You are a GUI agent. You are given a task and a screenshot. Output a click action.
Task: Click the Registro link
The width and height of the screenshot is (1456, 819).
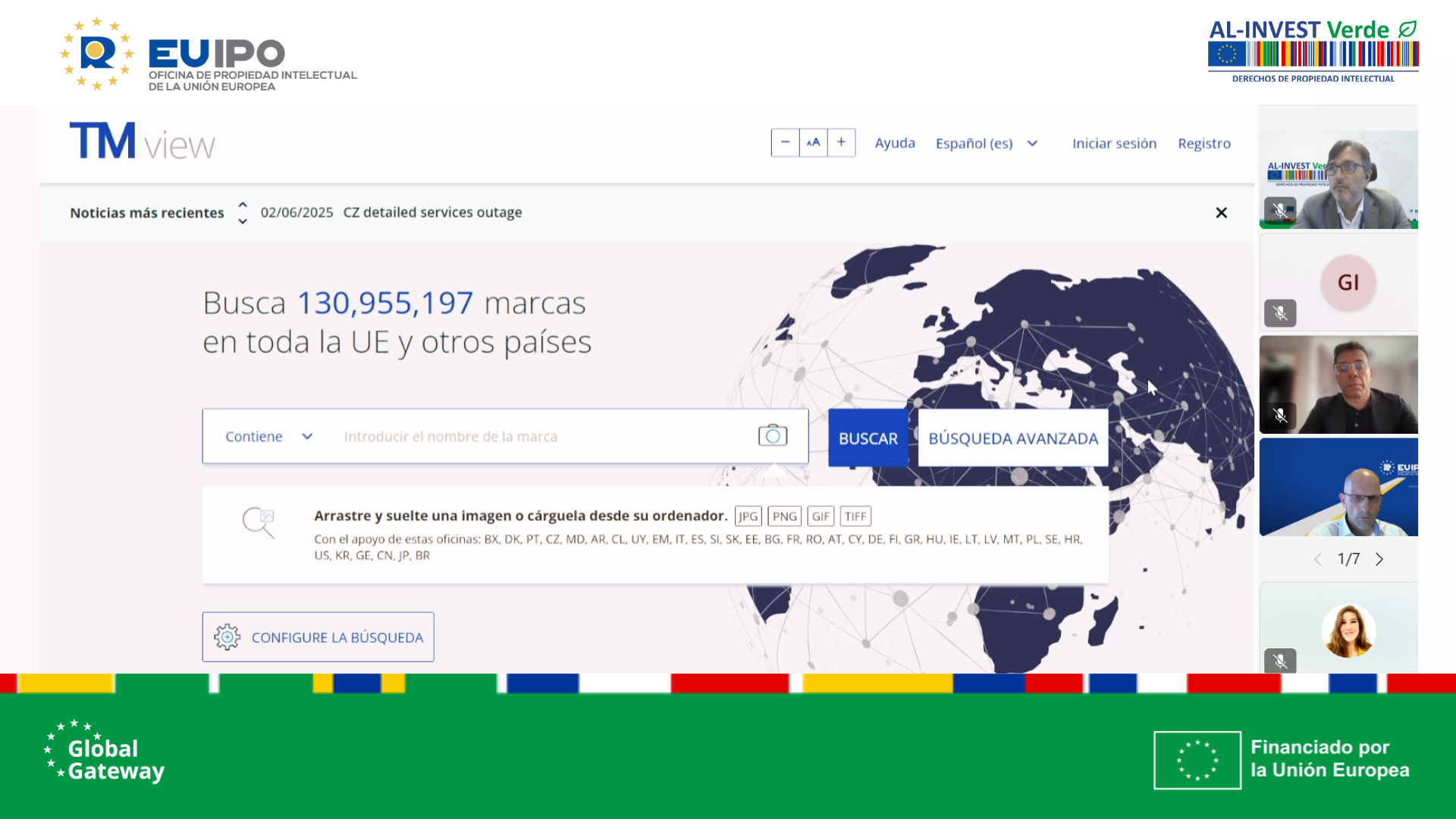point(1204,143)
